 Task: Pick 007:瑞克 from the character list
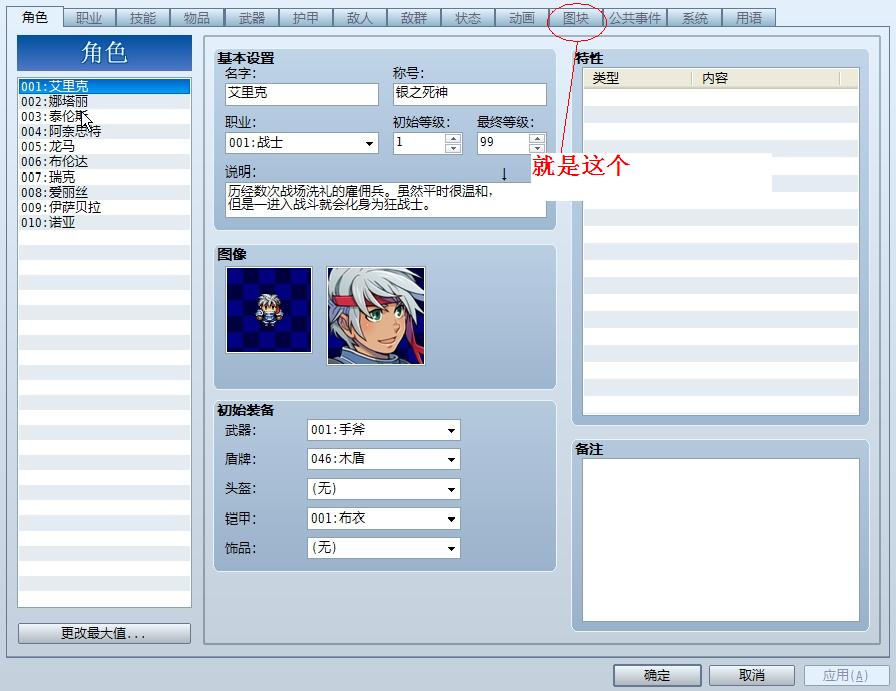click(105, 177)
